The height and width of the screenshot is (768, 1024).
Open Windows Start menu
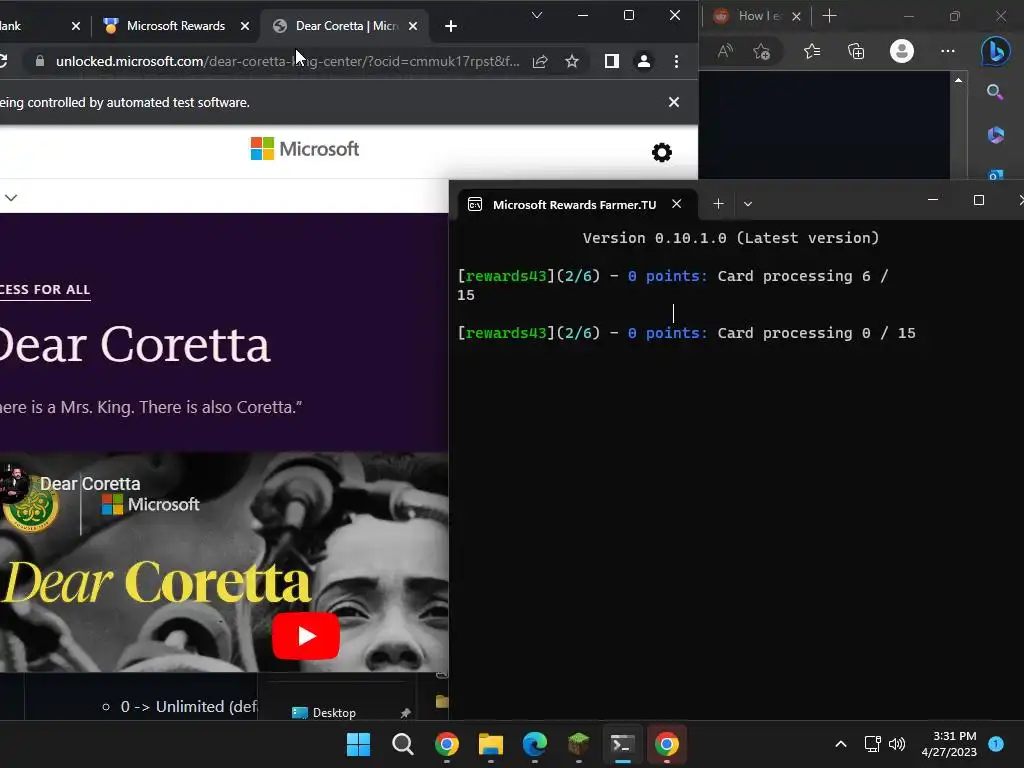(359, 744)
